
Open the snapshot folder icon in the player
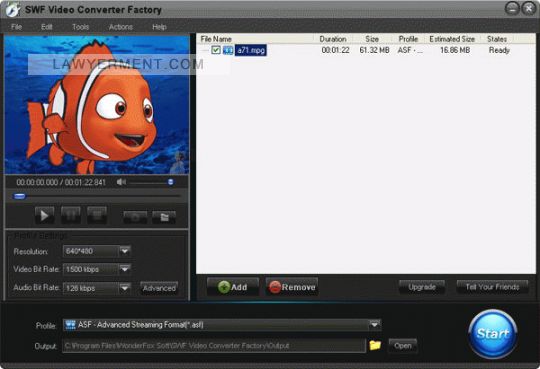pos(164,217)
